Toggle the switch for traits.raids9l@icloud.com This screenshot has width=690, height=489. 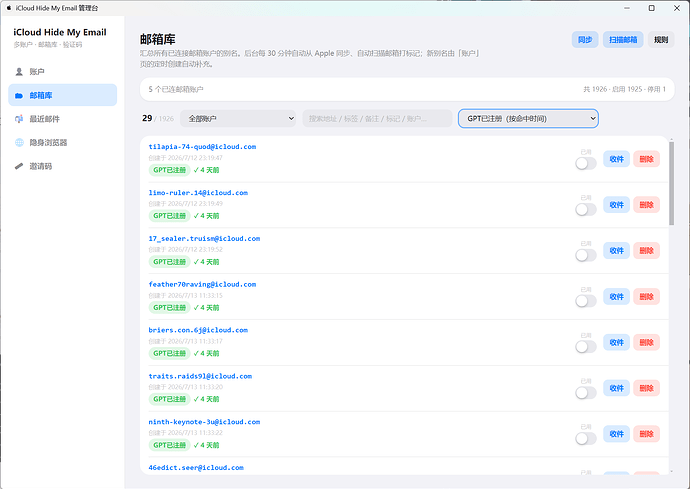coord(586,393)
